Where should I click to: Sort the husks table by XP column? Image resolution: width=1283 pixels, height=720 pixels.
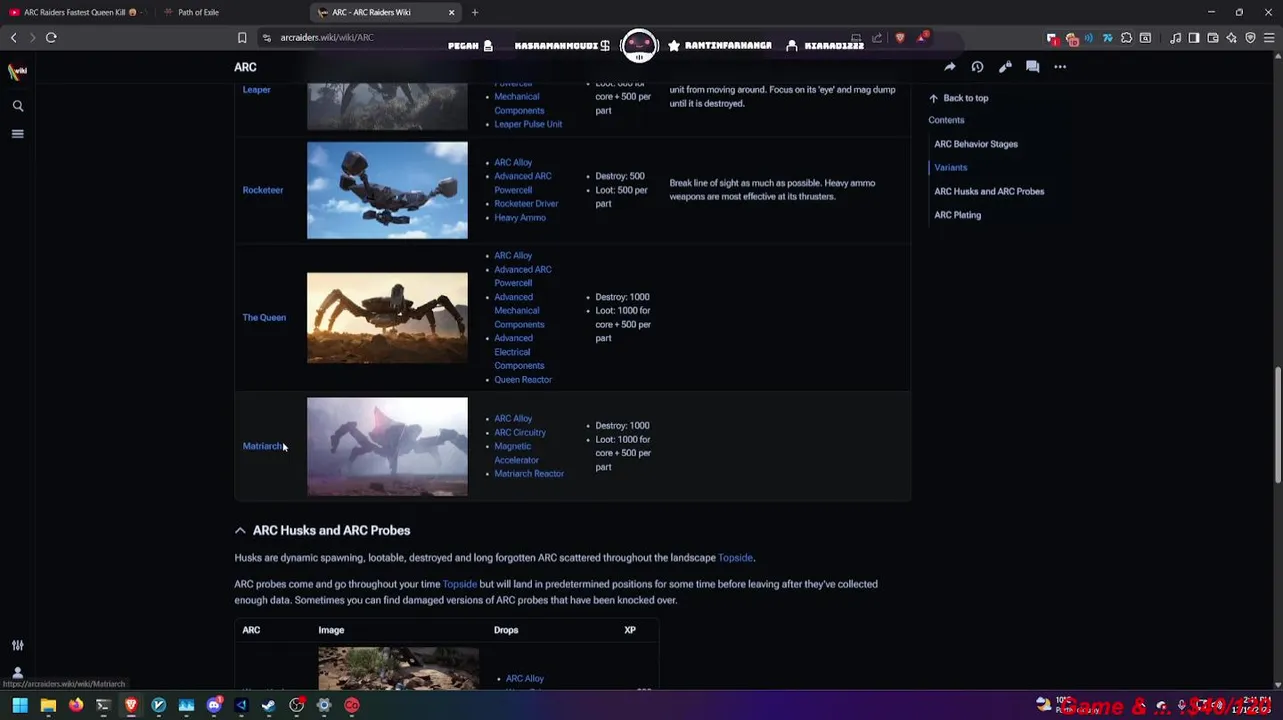pyautogui.click(x=630, y=630)
